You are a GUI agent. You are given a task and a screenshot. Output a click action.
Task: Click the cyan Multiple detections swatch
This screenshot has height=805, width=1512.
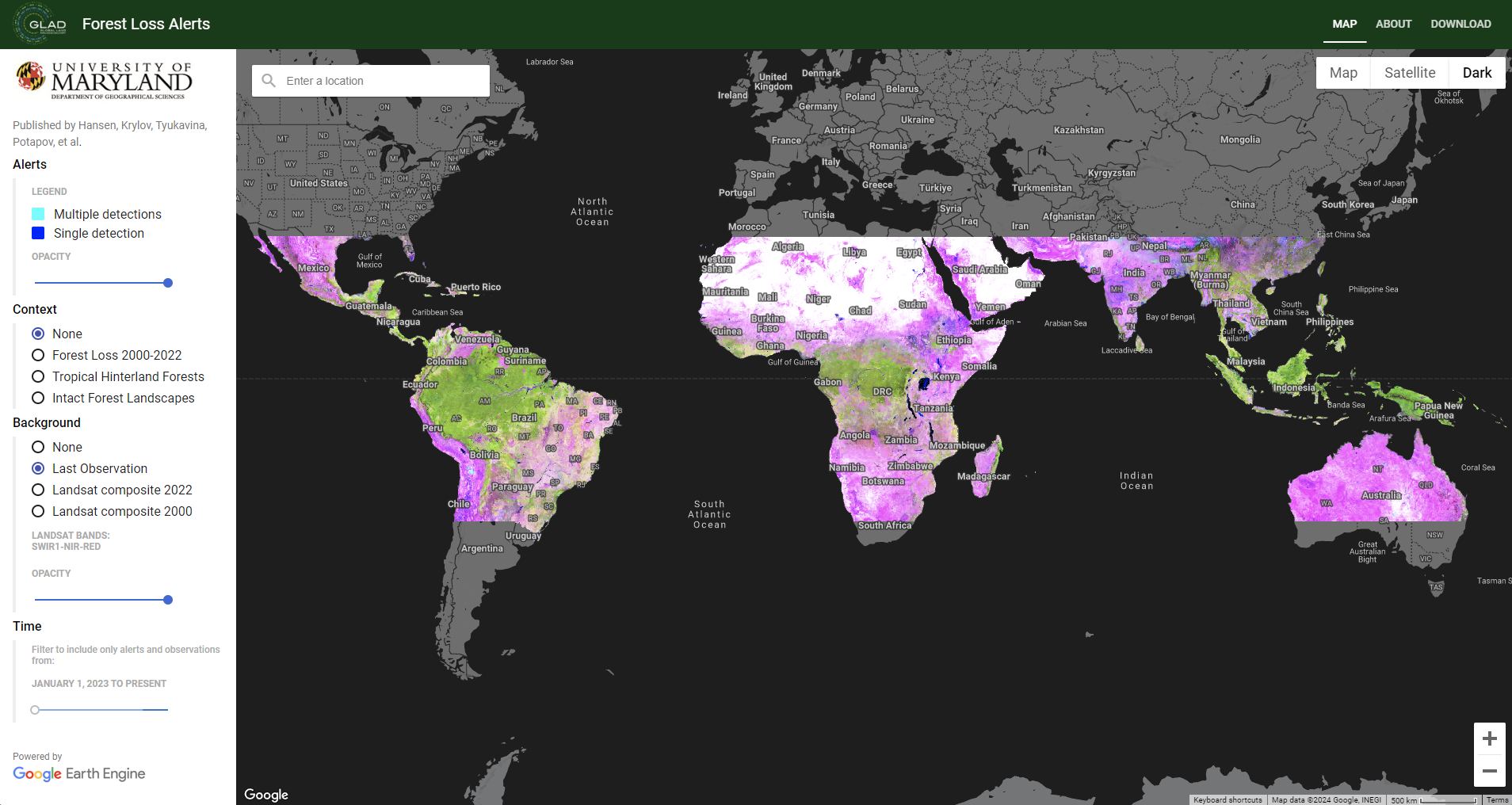click(x=38, y=214)
